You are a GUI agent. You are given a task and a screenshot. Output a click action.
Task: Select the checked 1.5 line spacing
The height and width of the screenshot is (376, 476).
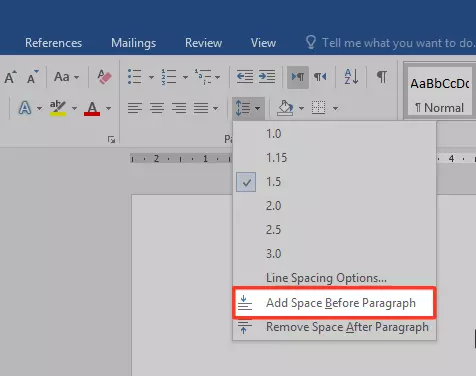click(334, 182)
